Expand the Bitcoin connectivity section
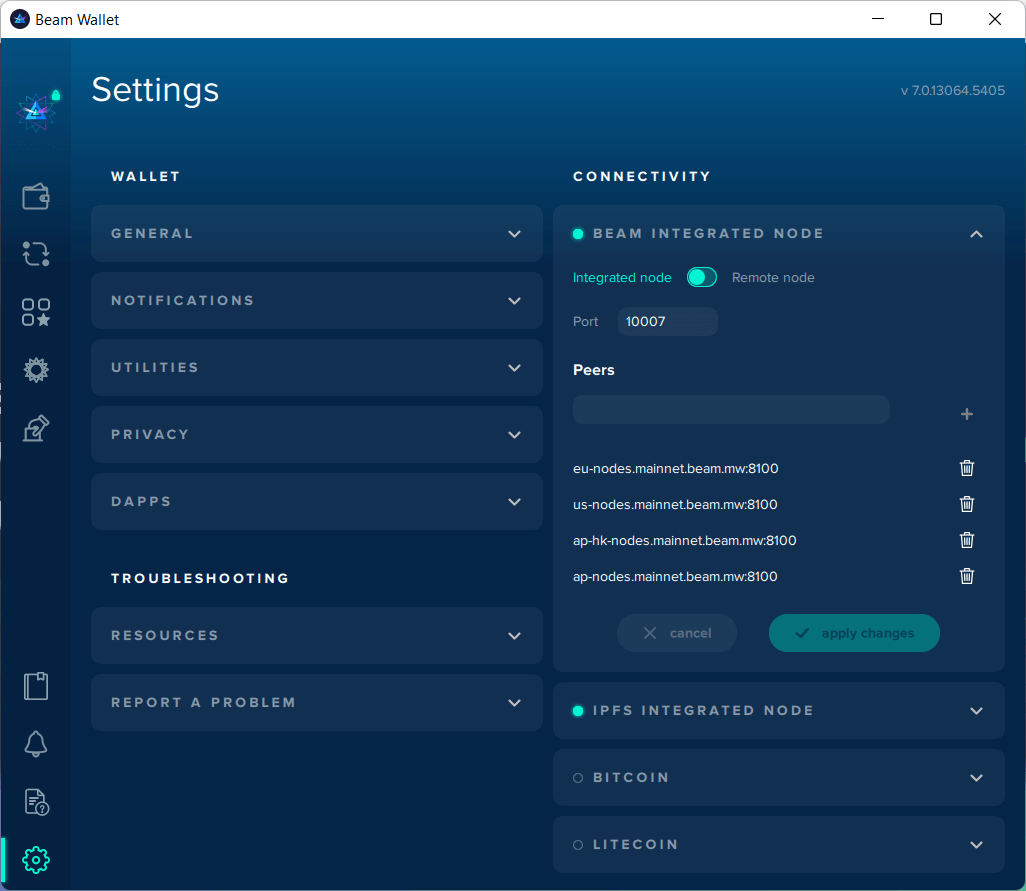1026x891 pixels. coord(778,778)
